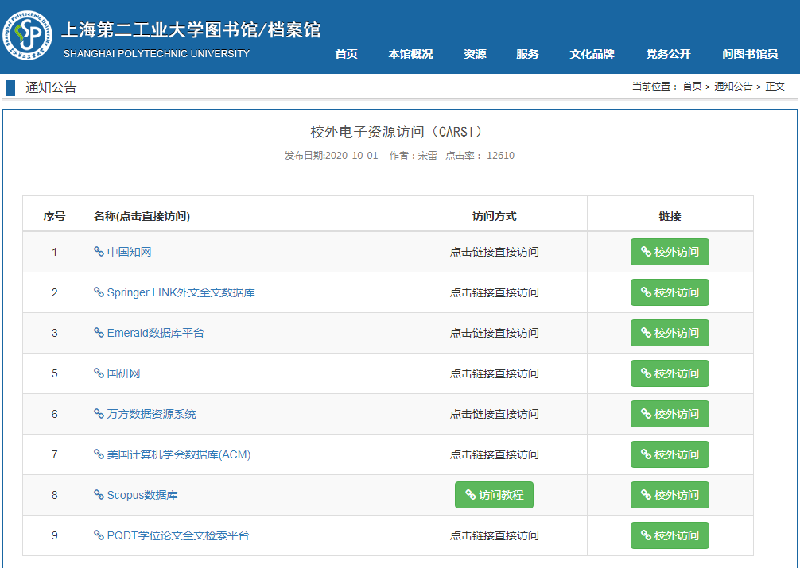Open the Springer LINK database link

tap(181, 292)
